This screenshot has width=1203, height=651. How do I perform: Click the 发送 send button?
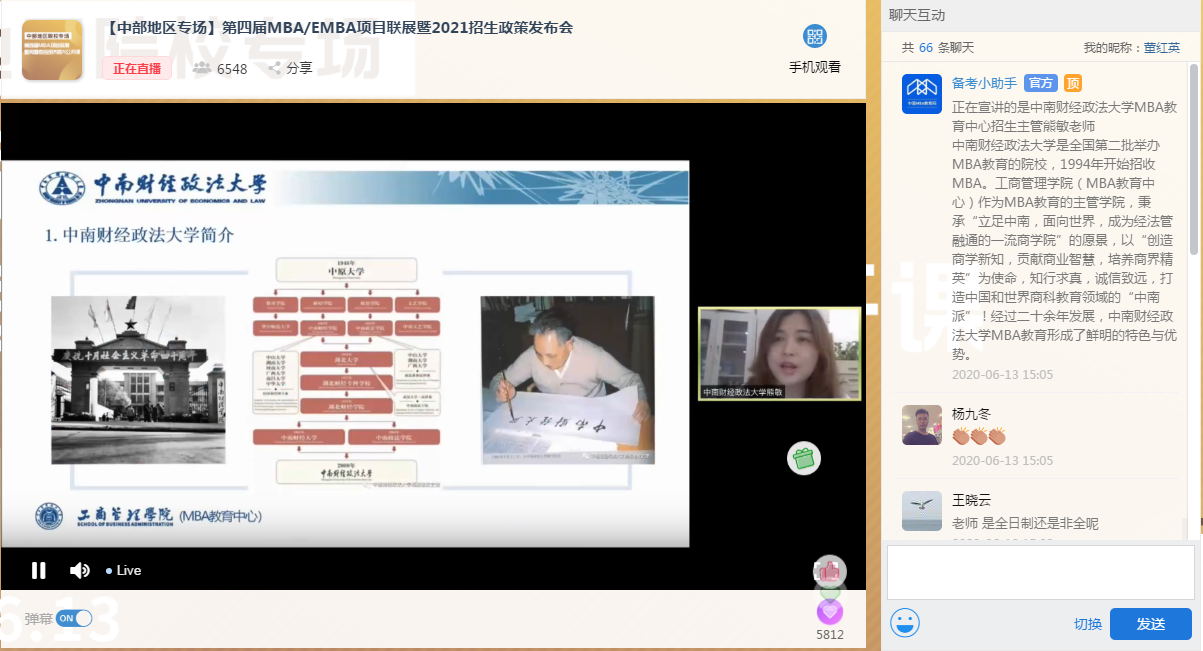(1151, 624)
